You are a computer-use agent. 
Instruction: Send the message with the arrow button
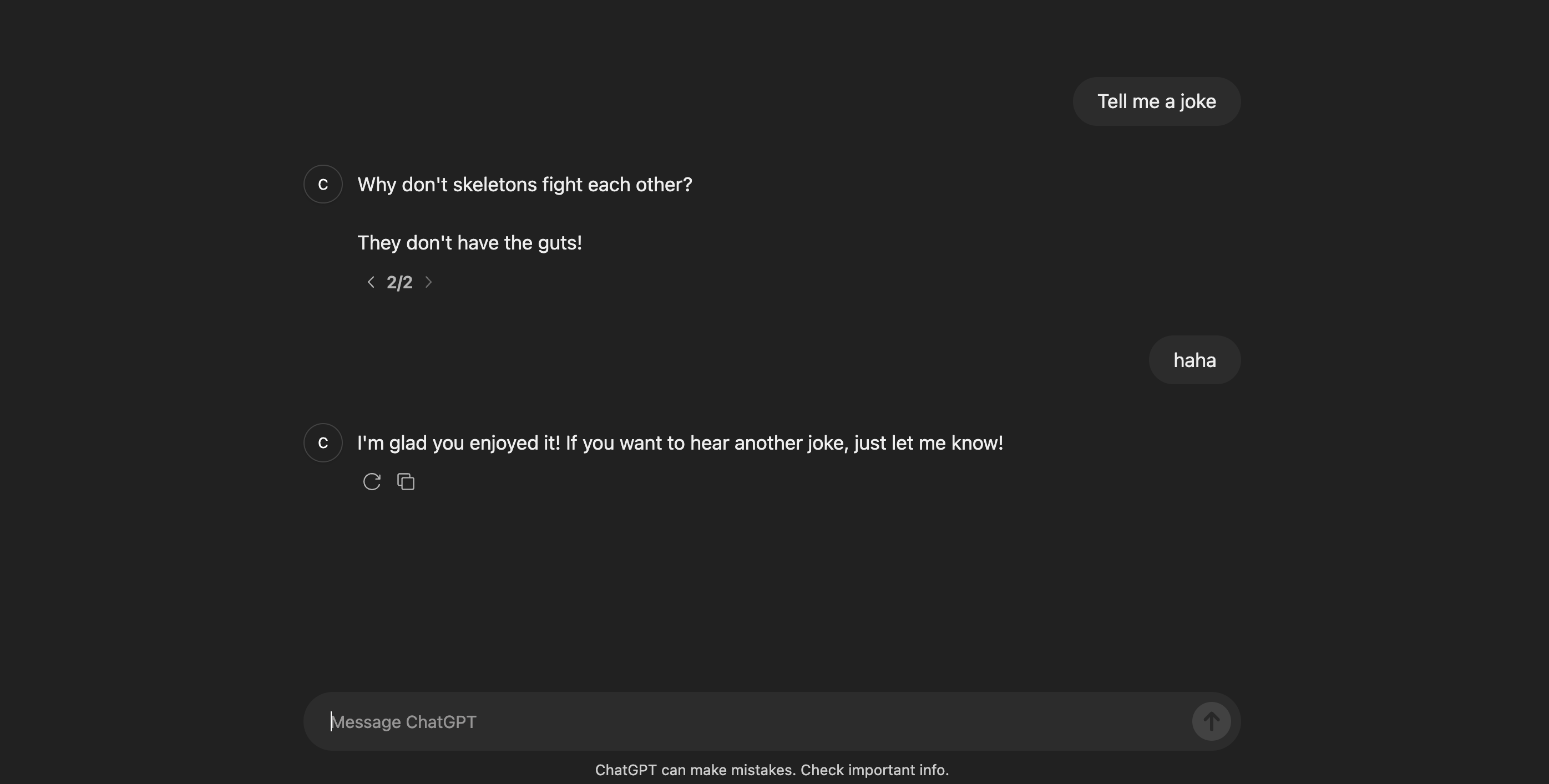(1211, 721)
